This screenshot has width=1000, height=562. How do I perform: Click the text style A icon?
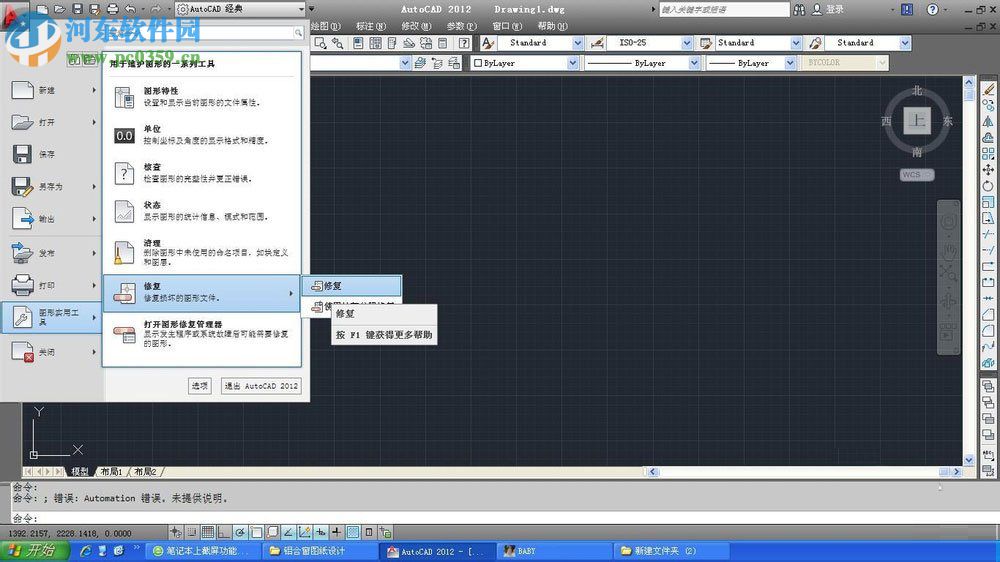pos(488,43)
